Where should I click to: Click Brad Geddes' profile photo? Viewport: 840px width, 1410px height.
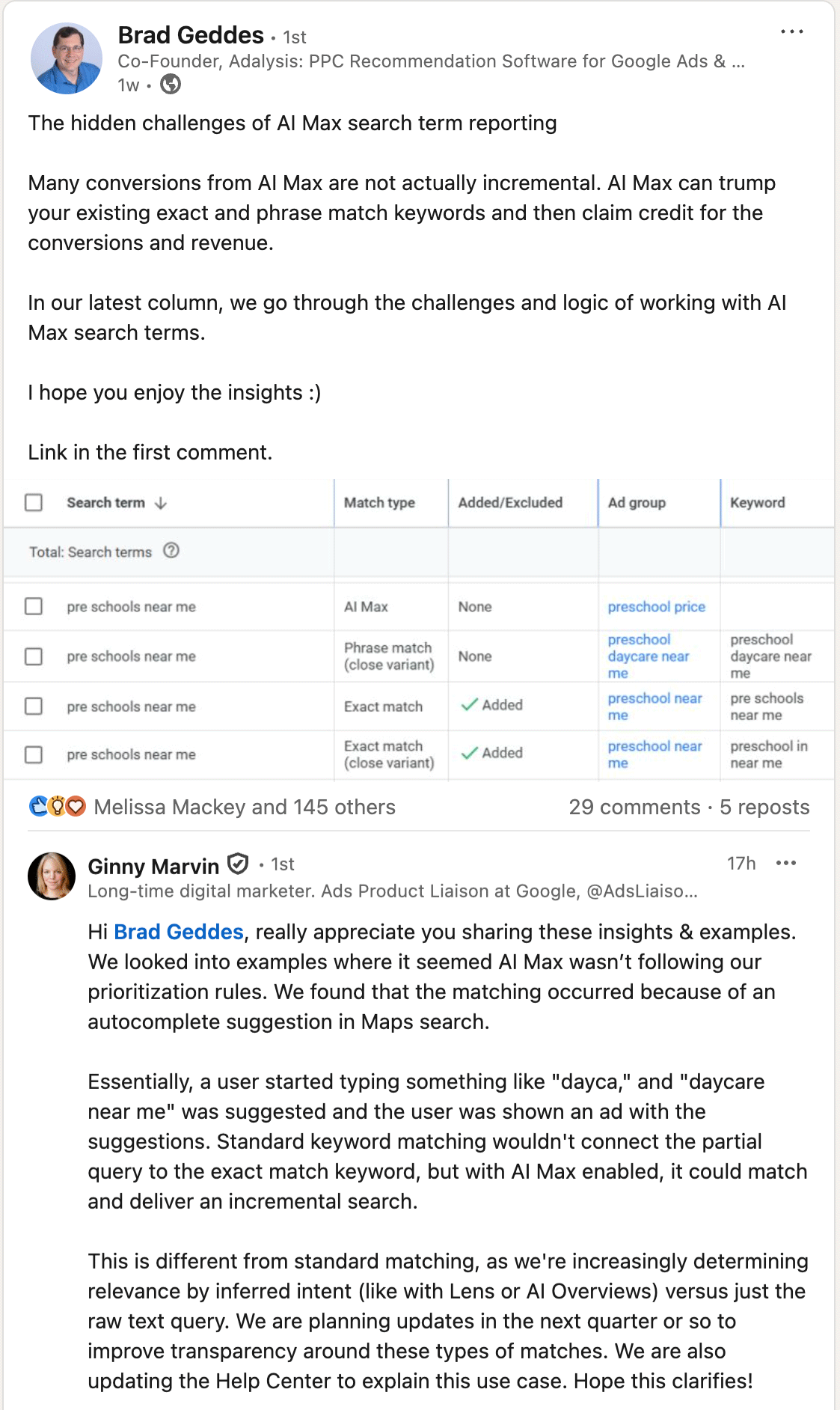click(67, 58)
